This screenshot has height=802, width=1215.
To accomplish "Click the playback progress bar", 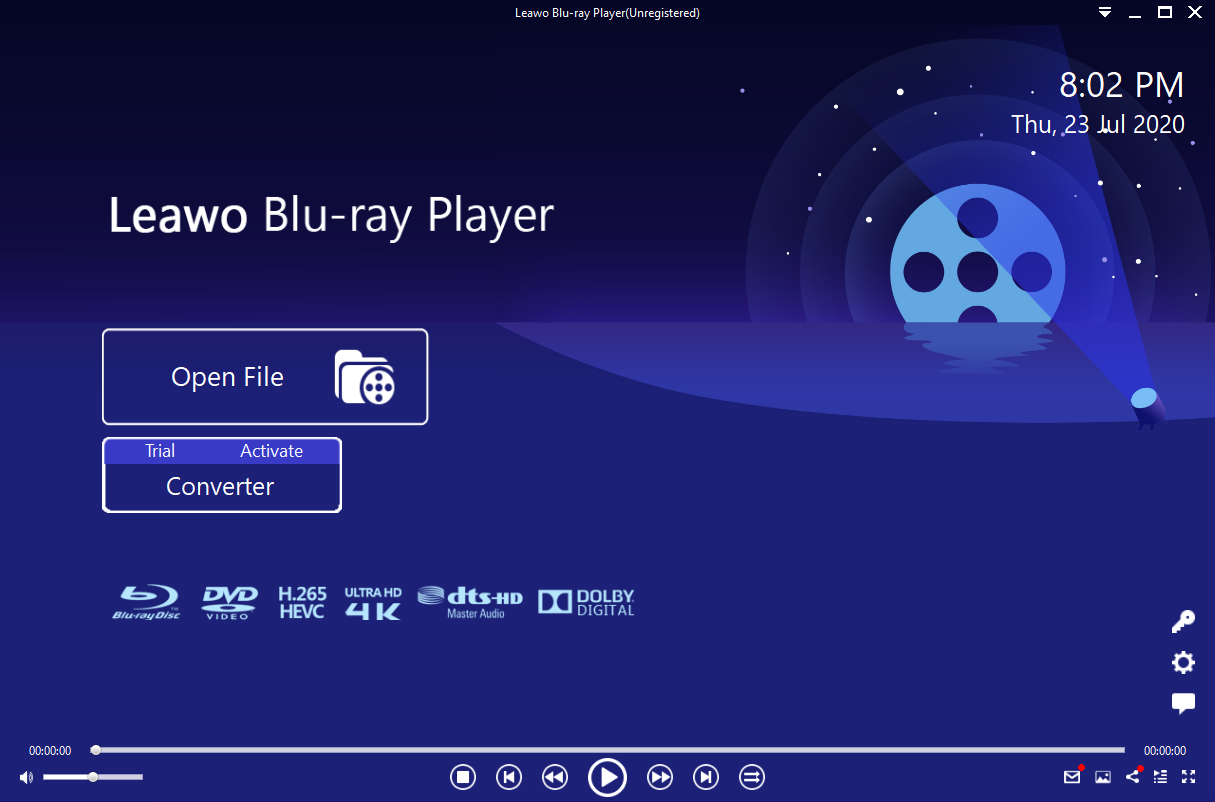I will [x=609, y=750].
